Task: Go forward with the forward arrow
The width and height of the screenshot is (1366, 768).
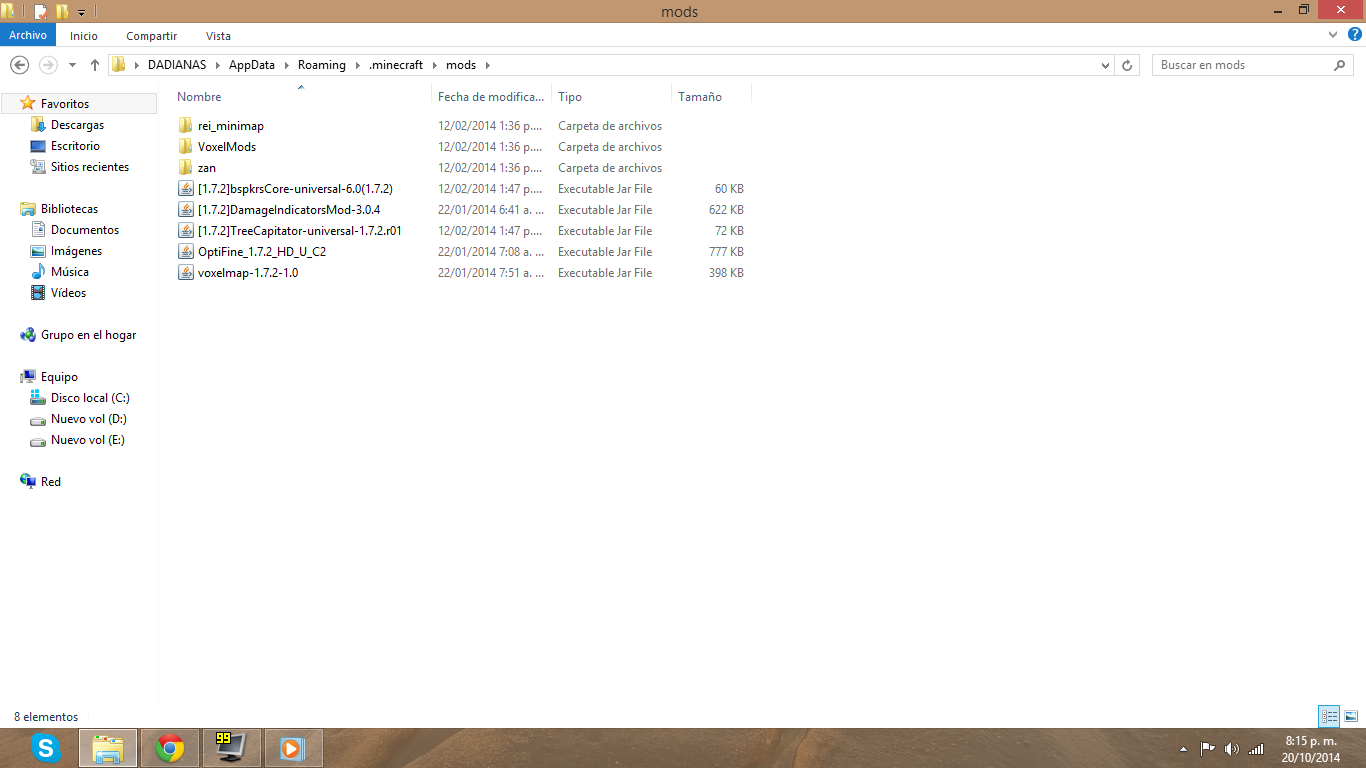Action: (x=48, y=65)
